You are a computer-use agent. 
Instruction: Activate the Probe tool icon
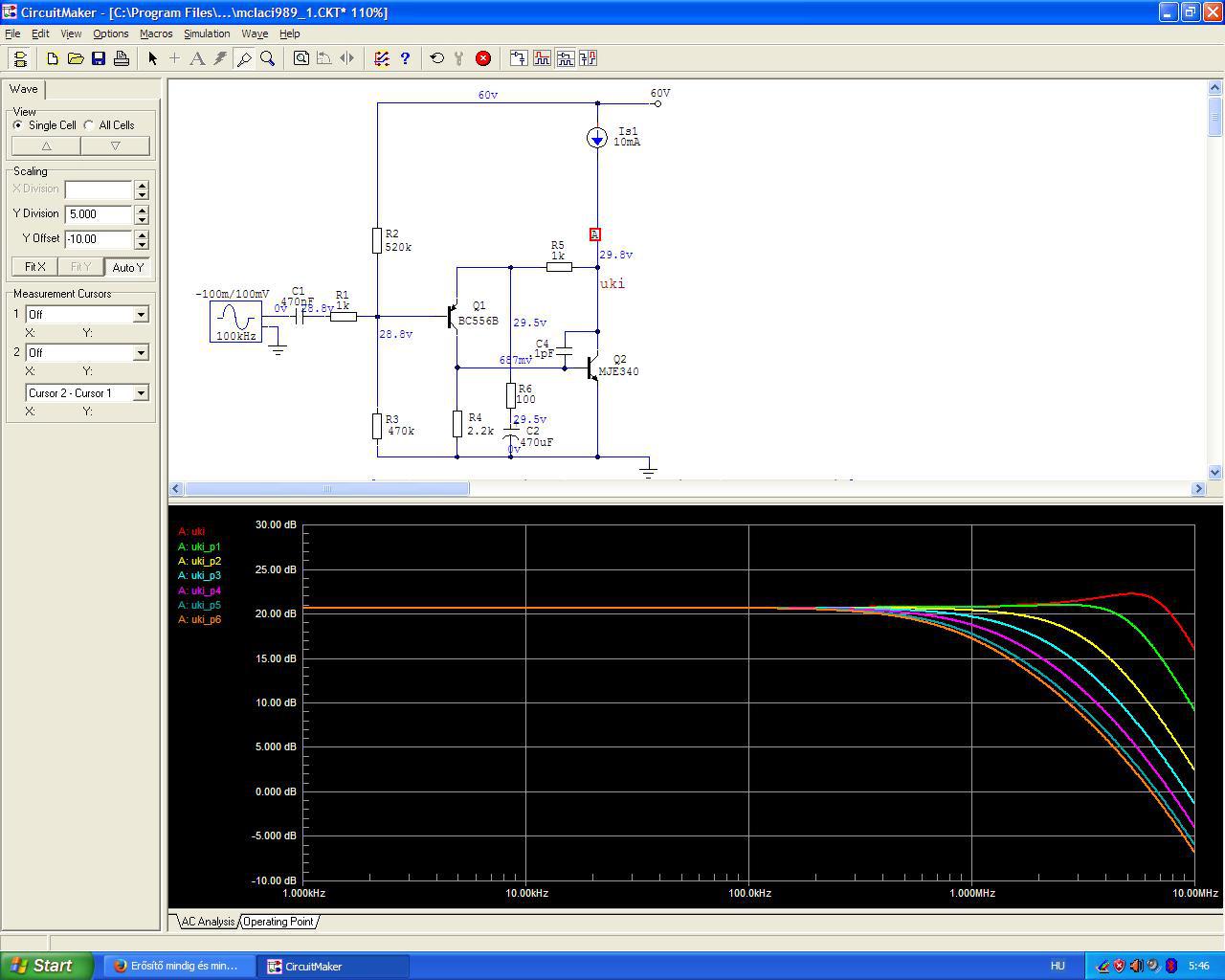tap(244, 58)
